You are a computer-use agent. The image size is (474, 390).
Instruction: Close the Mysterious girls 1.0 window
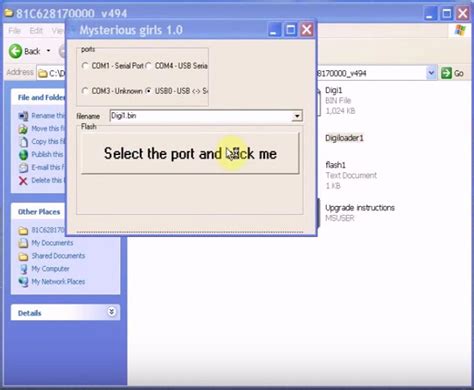point(307,30)
